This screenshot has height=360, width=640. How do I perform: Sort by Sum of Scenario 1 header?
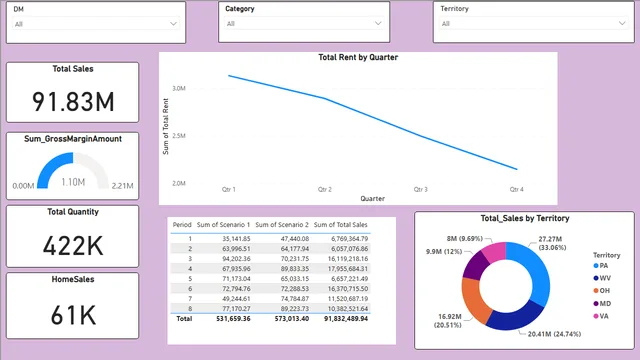[x=223, y=225]
